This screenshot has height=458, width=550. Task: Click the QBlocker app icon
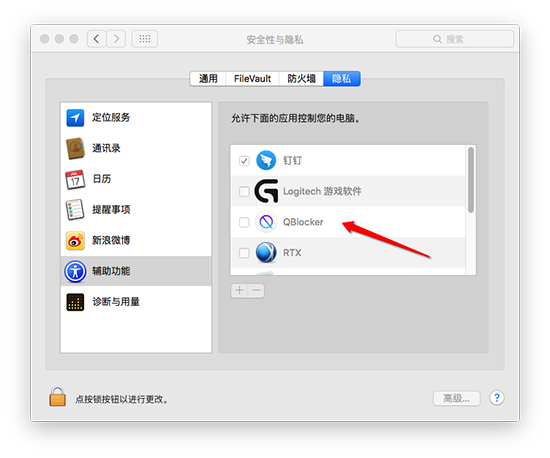(266, 222)
